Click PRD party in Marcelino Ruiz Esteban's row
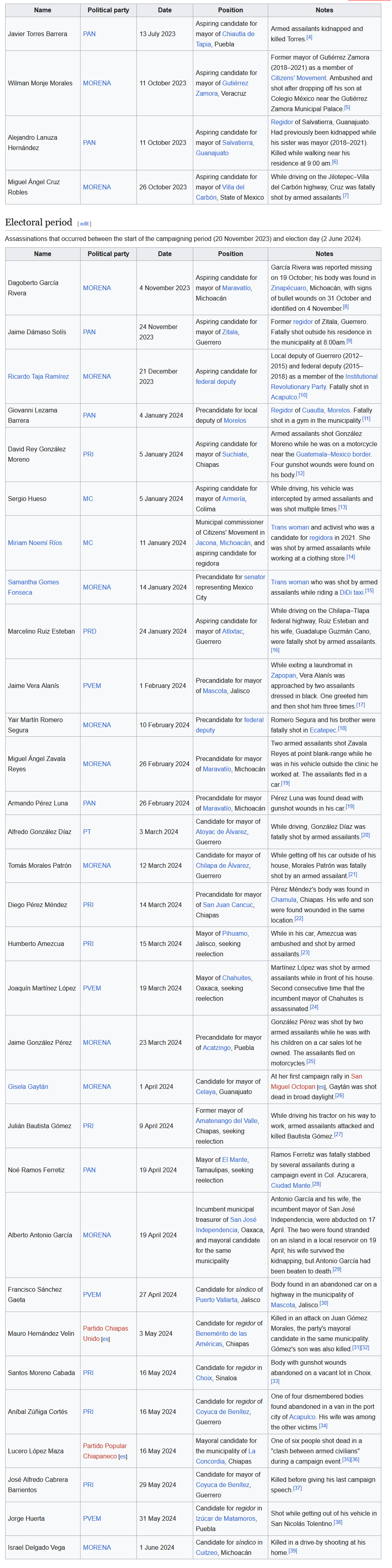392x1568 pixels. [x=90, y=632]
